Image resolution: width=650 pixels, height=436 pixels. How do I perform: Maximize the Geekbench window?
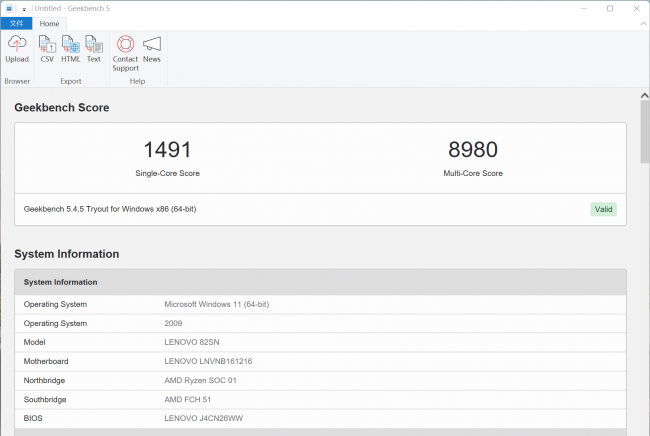tap(610, 8)
